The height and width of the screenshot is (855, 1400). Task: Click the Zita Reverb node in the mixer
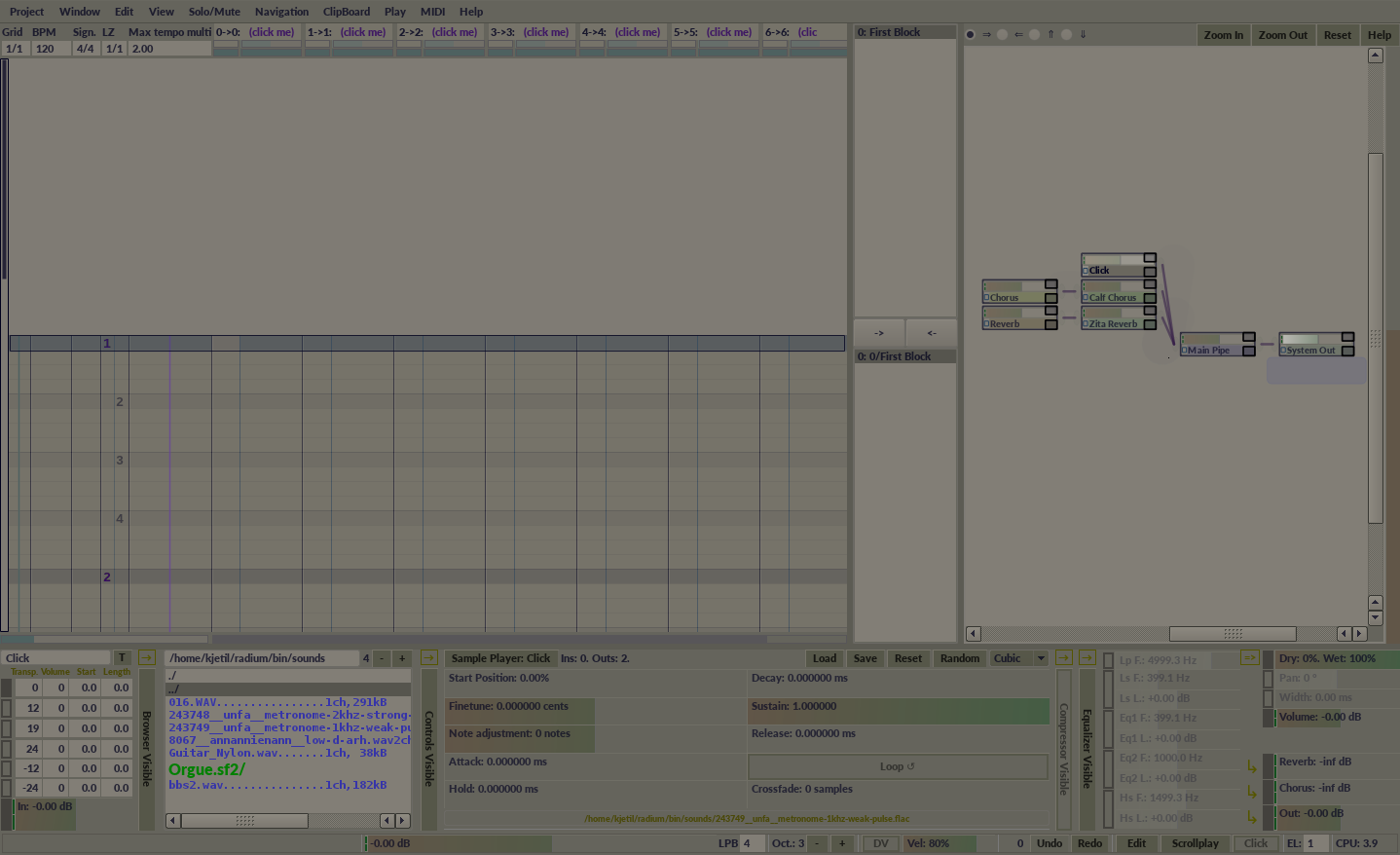(1112, 323)
